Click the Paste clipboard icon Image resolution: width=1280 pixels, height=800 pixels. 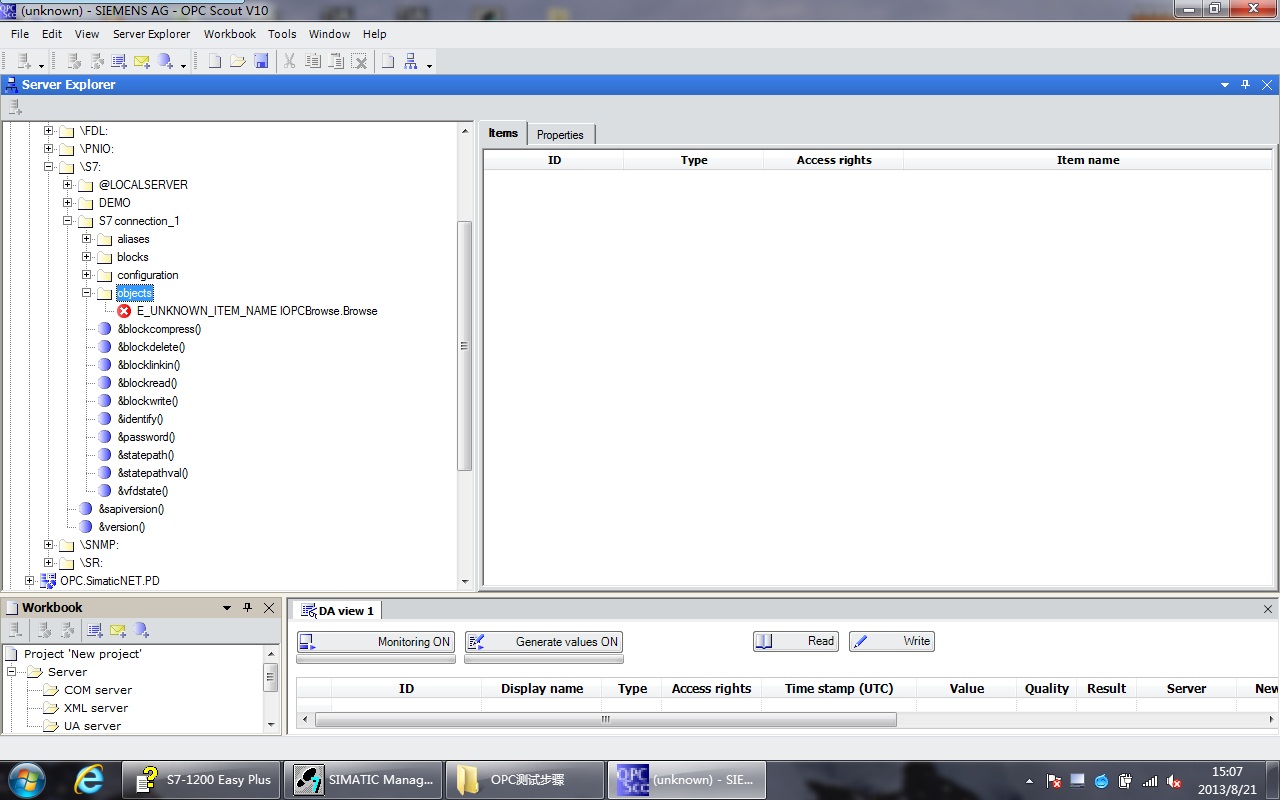[x=337, y=62]
